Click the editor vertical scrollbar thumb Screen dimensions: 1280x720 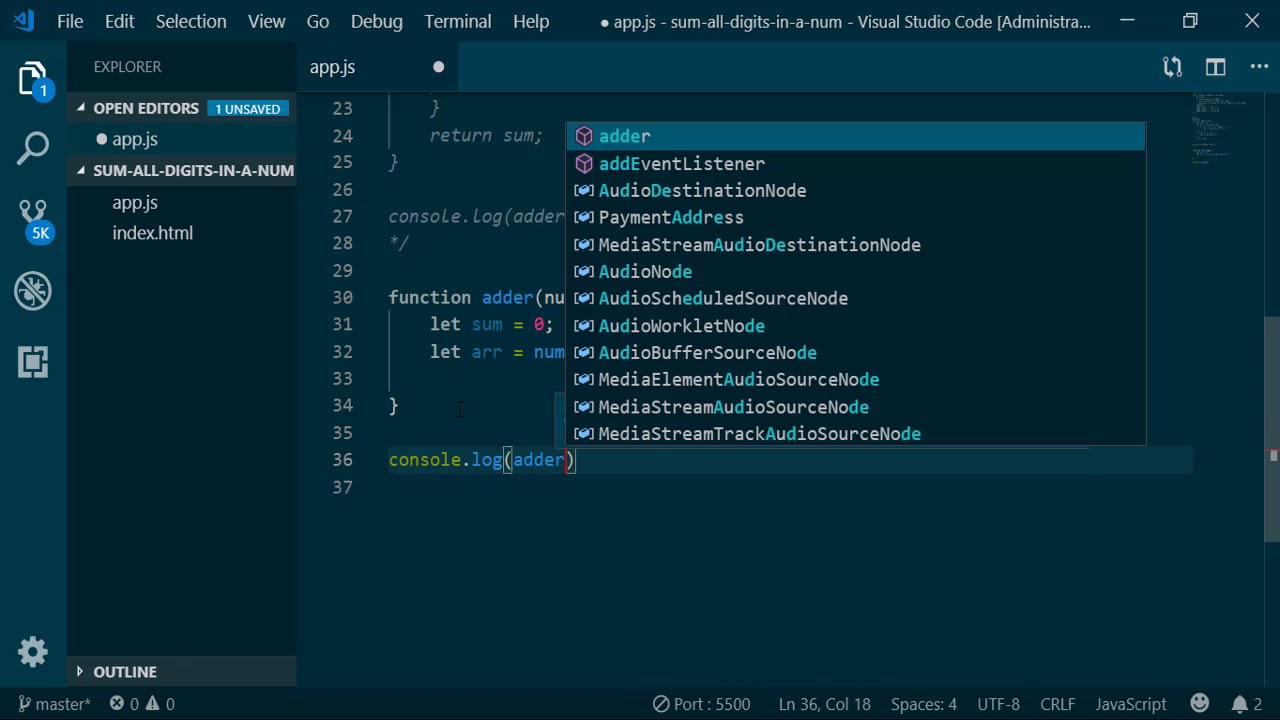(1272, 430)
